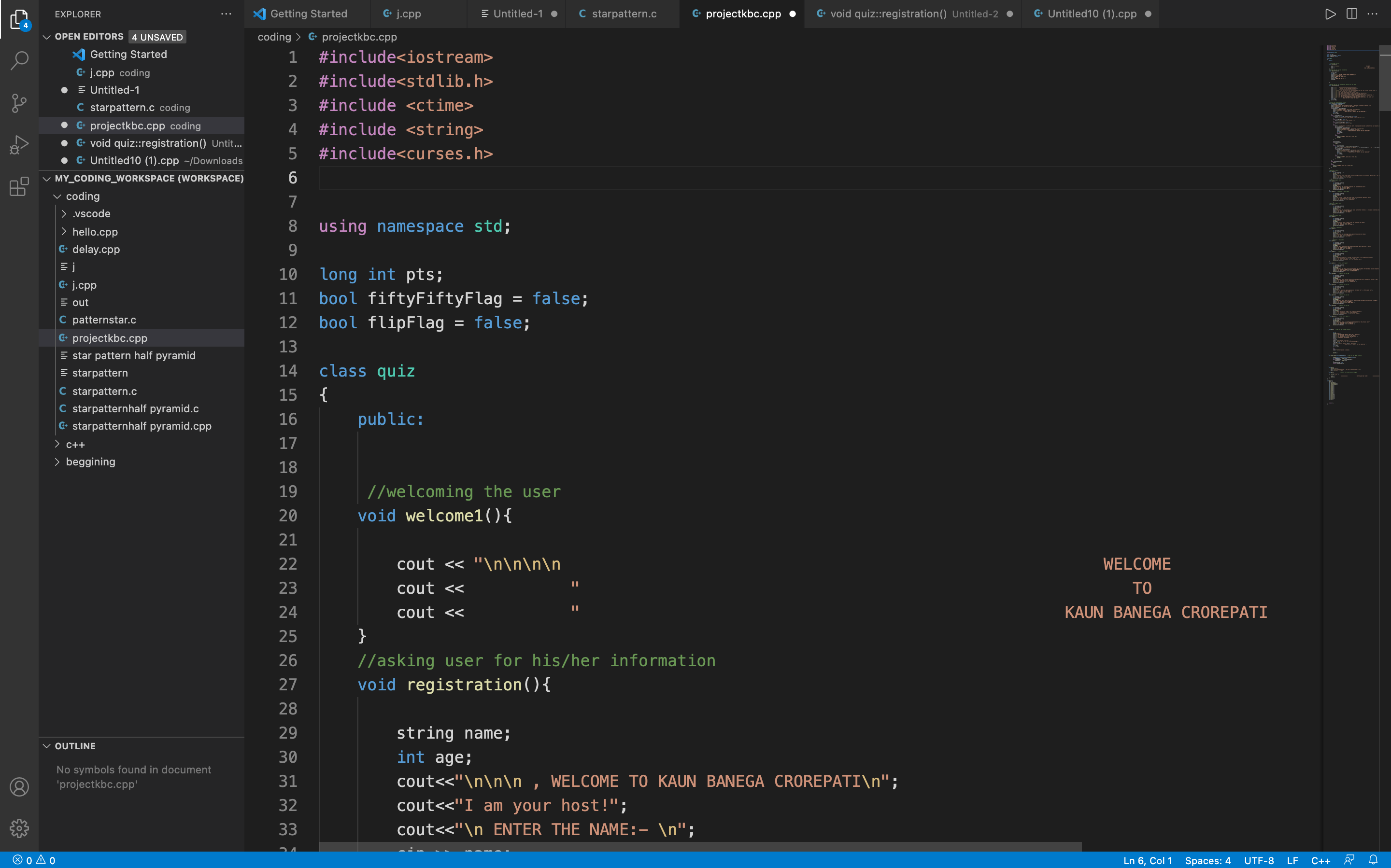Switch to the Untitled10 (1).cpp tab
This screenshot has width=1391, height=868.
pyautogui.click(x=1091, y=14)
